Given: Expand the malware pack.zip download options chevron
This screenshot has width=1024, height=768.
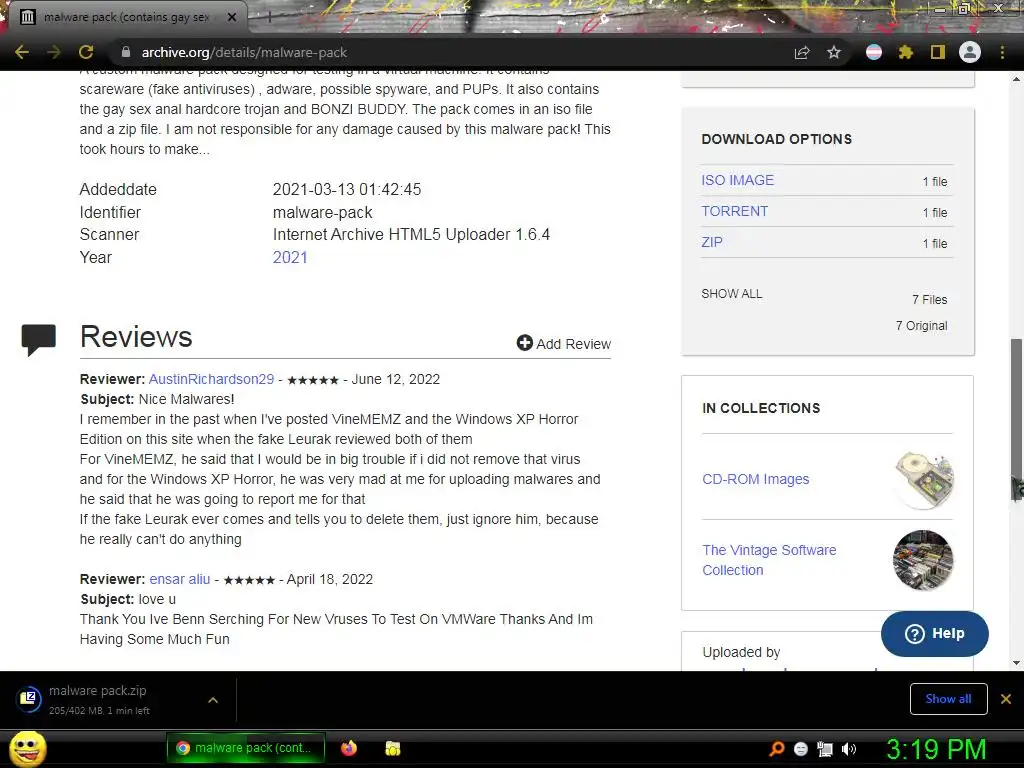Looking at the screenshot, I should (x=213, y=700).
